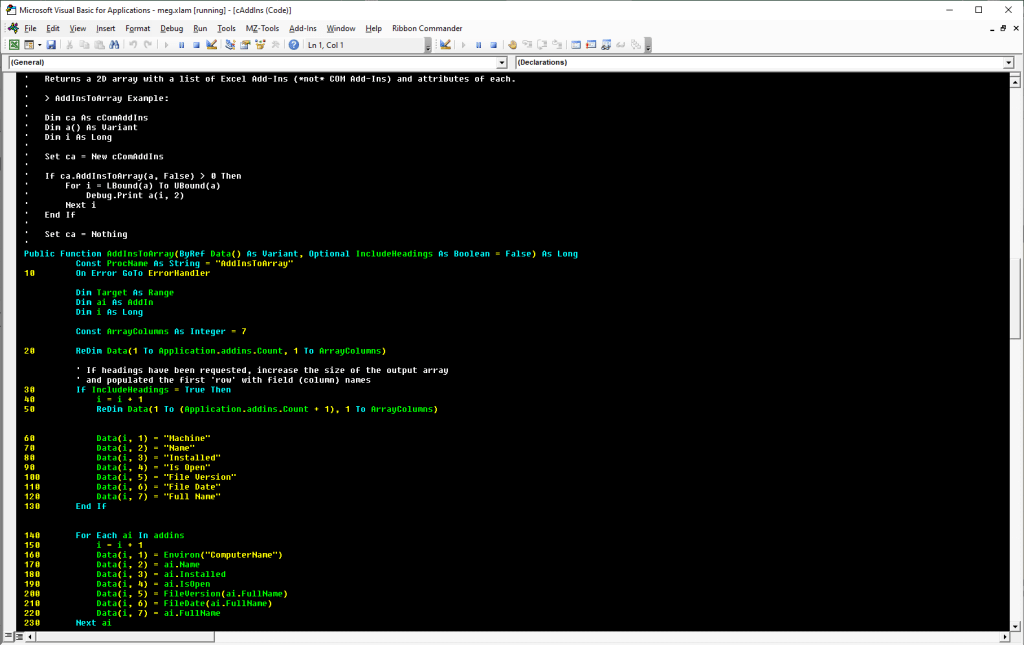Image resolution: width=1024 pixels, height=645 pixels.
Task: Toggle a breakpoint using the hand icon
Action: tap(512, 46)
